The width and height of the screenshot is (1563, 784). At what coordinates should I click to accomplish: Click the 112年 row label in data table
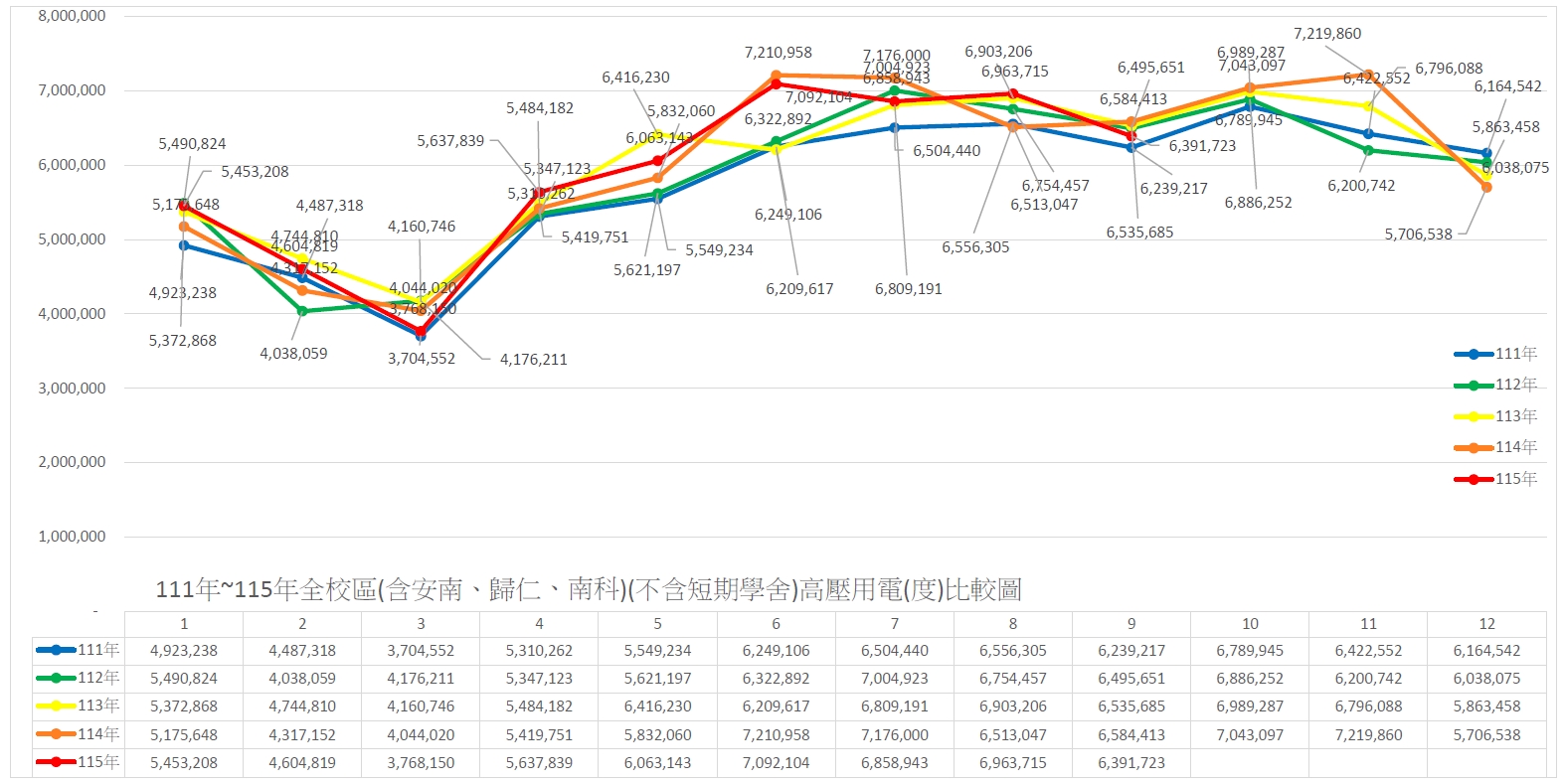79,678
